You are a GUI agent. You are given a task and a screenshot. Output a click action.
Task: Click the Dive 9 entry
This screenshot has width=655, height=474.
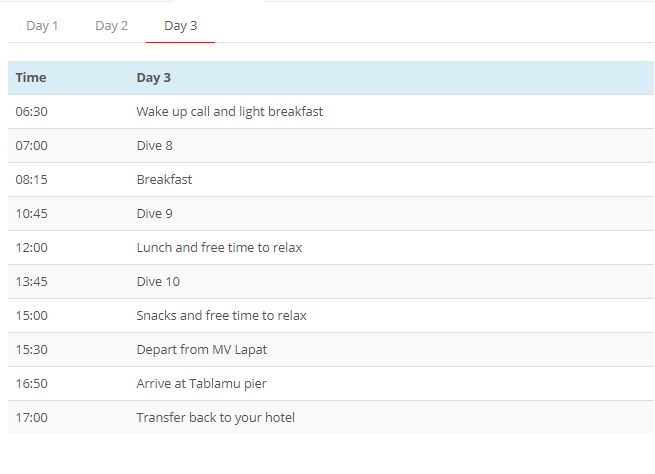click(x=154, y=213)
